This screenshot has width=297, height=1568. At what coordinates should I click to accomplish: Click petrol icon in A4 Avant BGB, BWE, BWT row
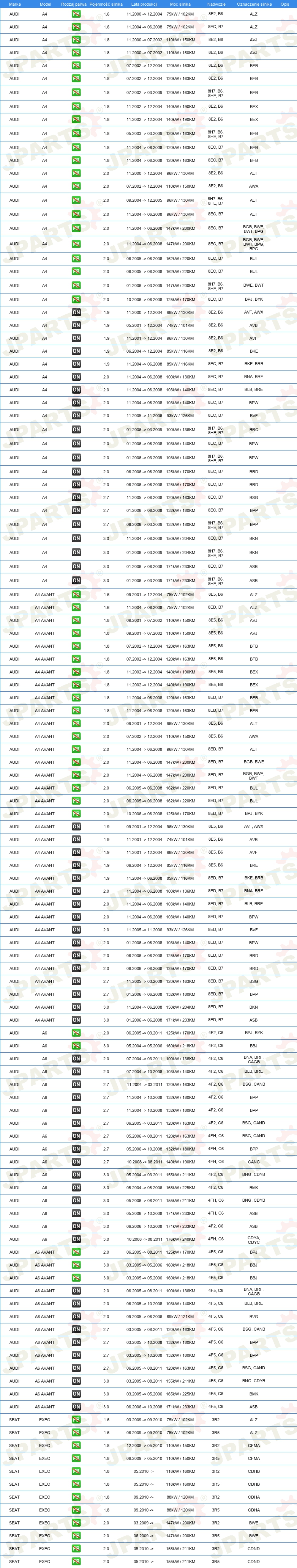(x=76, y=775)
